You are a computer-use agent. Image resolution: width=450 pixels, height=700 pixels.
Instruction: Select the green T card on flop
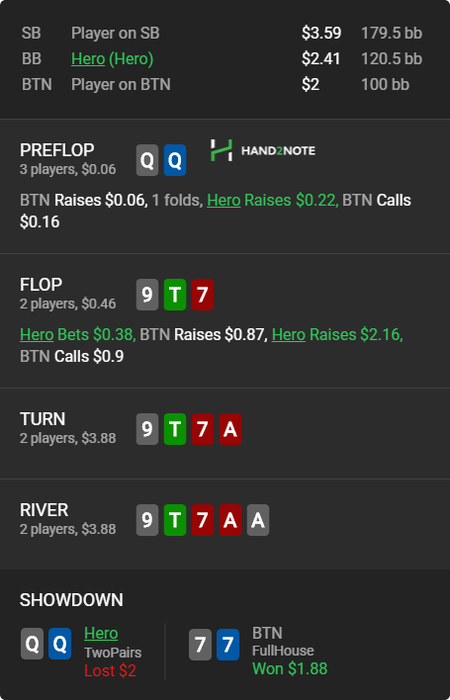(x=175, y=295)
